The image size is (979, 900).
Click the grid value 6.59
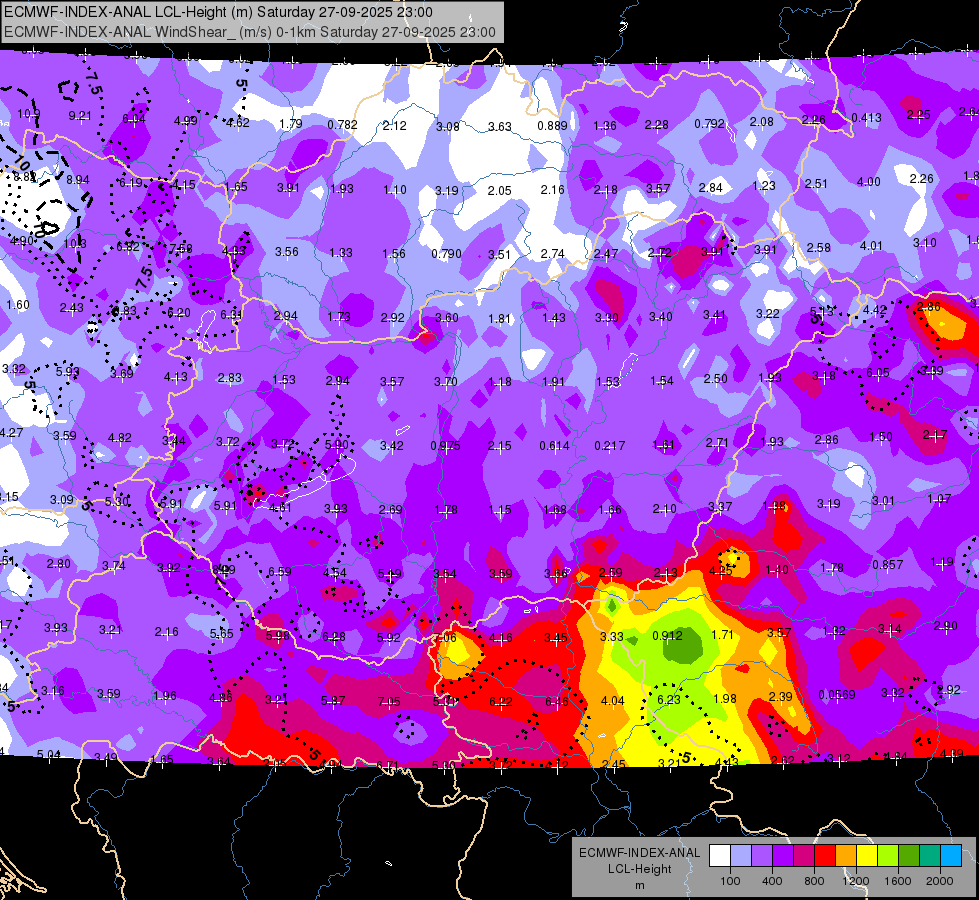[x=280, y=571]
